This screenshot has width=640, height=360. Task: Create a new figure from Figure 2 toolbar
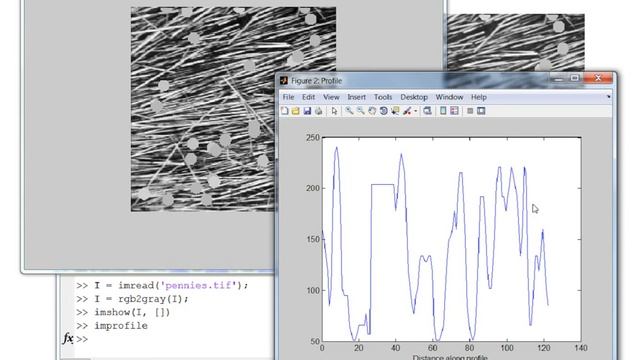tap(284, 111)
